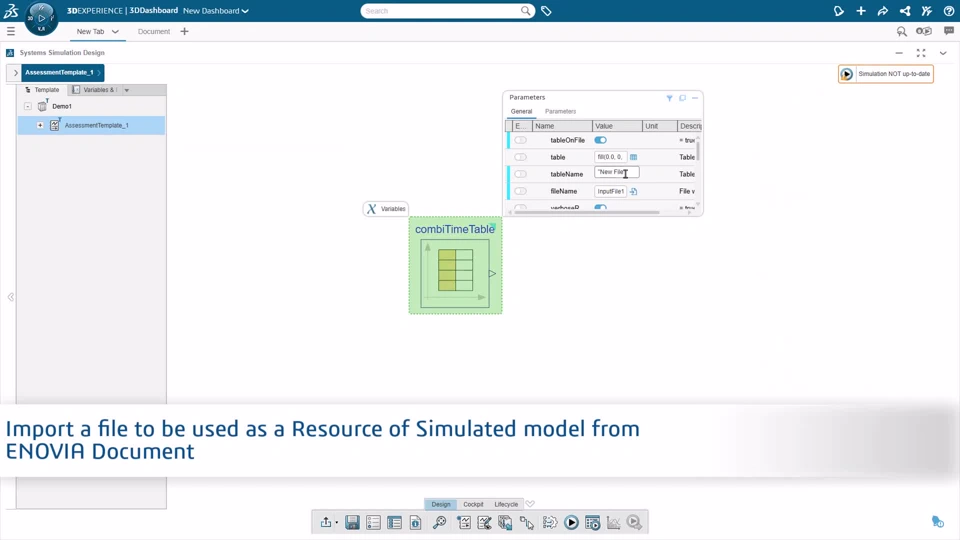The height and width of the screenshot is (540, 960).
Task: Save using the floppy disk icon
Action: pyautogui.click(x=352, y=522)
